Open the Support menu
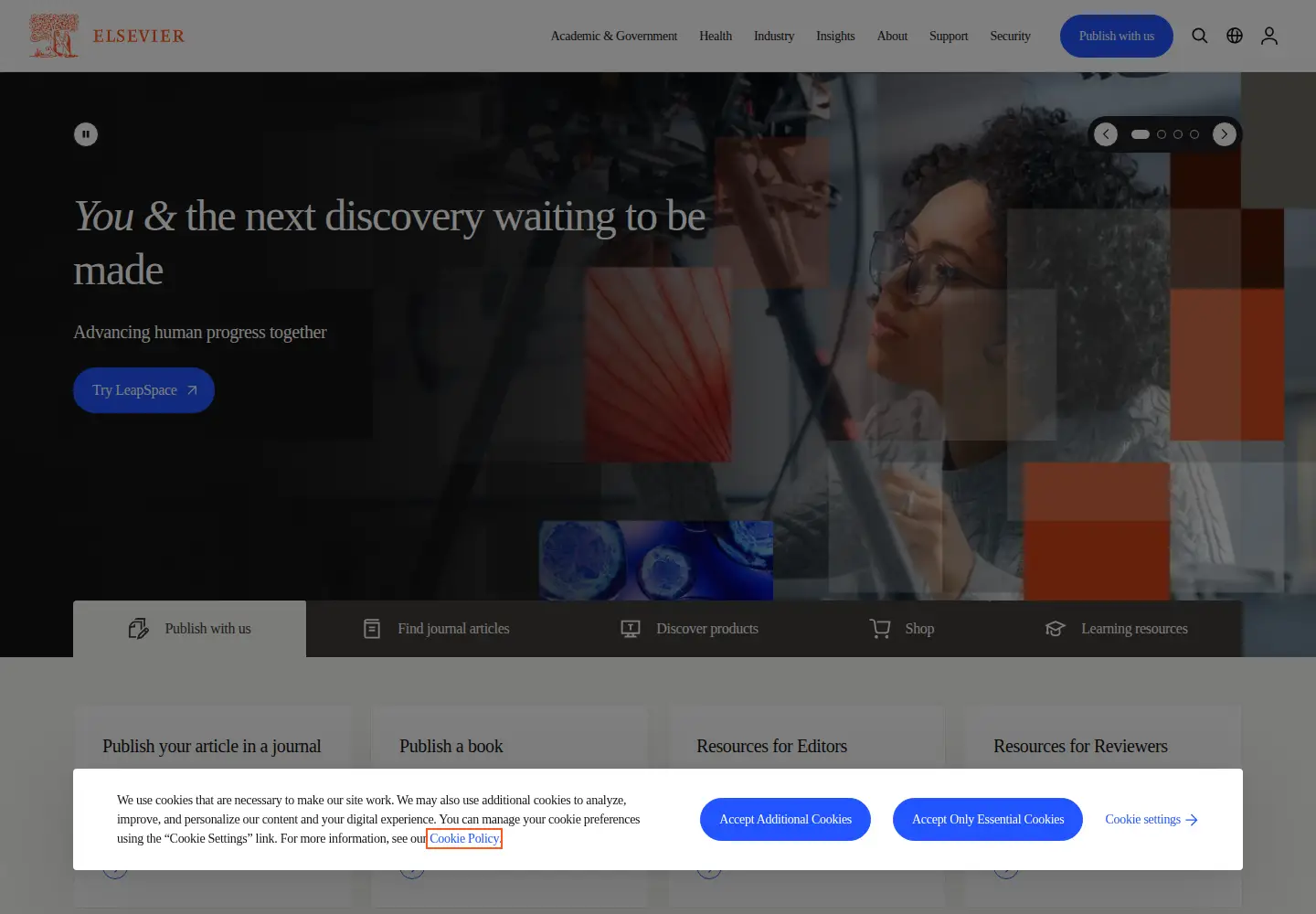This screenshot has height=914, width=1316. [x=949, y=36]
